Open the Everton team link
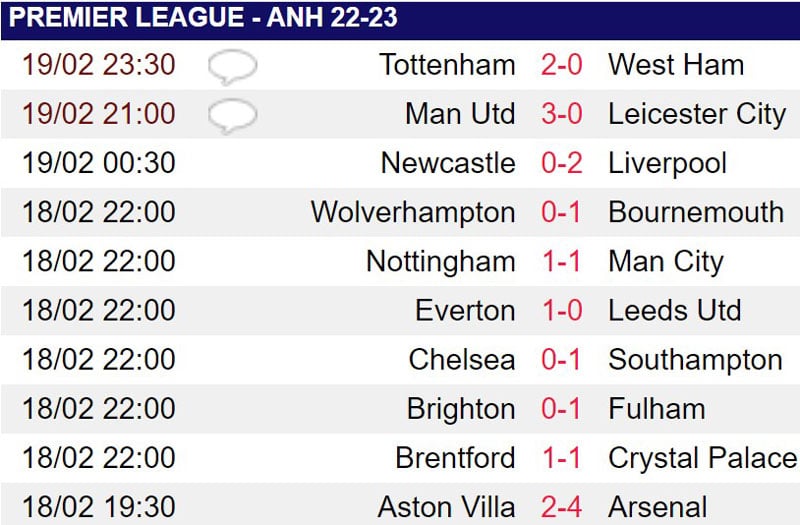Screen dimensions: 800x525 [x=465, y=310]
